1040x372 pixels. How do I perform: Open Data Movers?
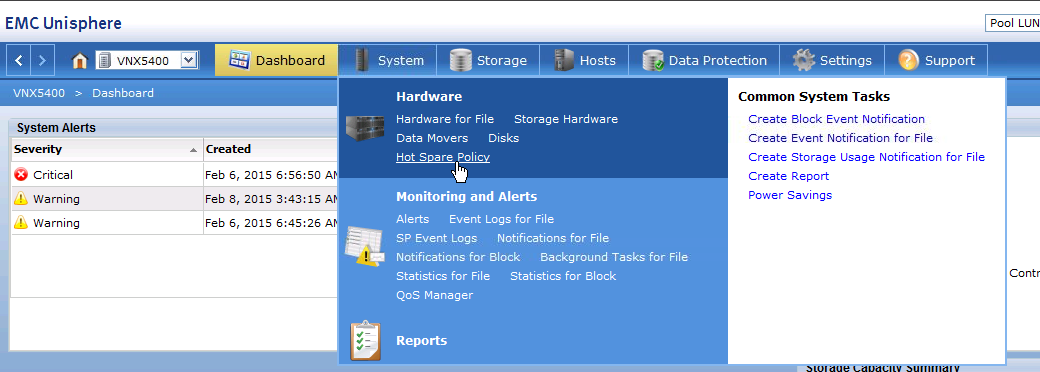[x=432, y=138]
